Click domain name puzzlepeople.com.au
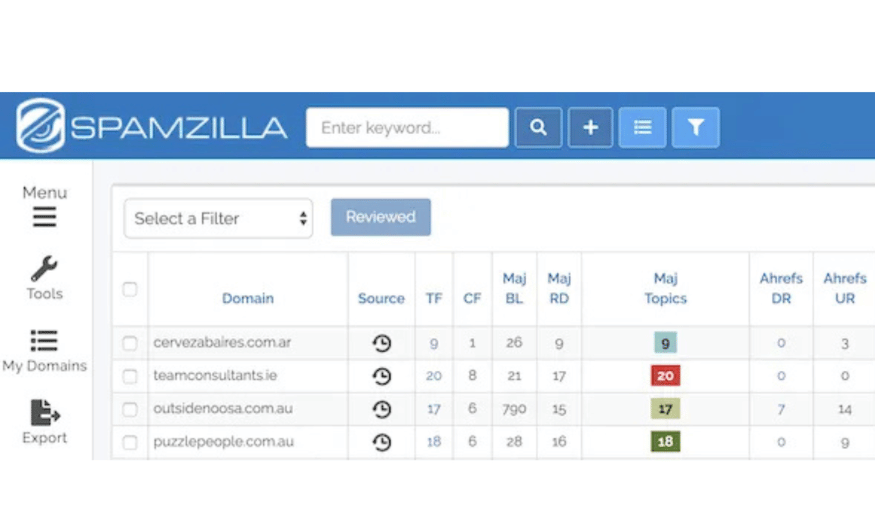The width and height of the screenshot is (875, 525). pos(223,442)
